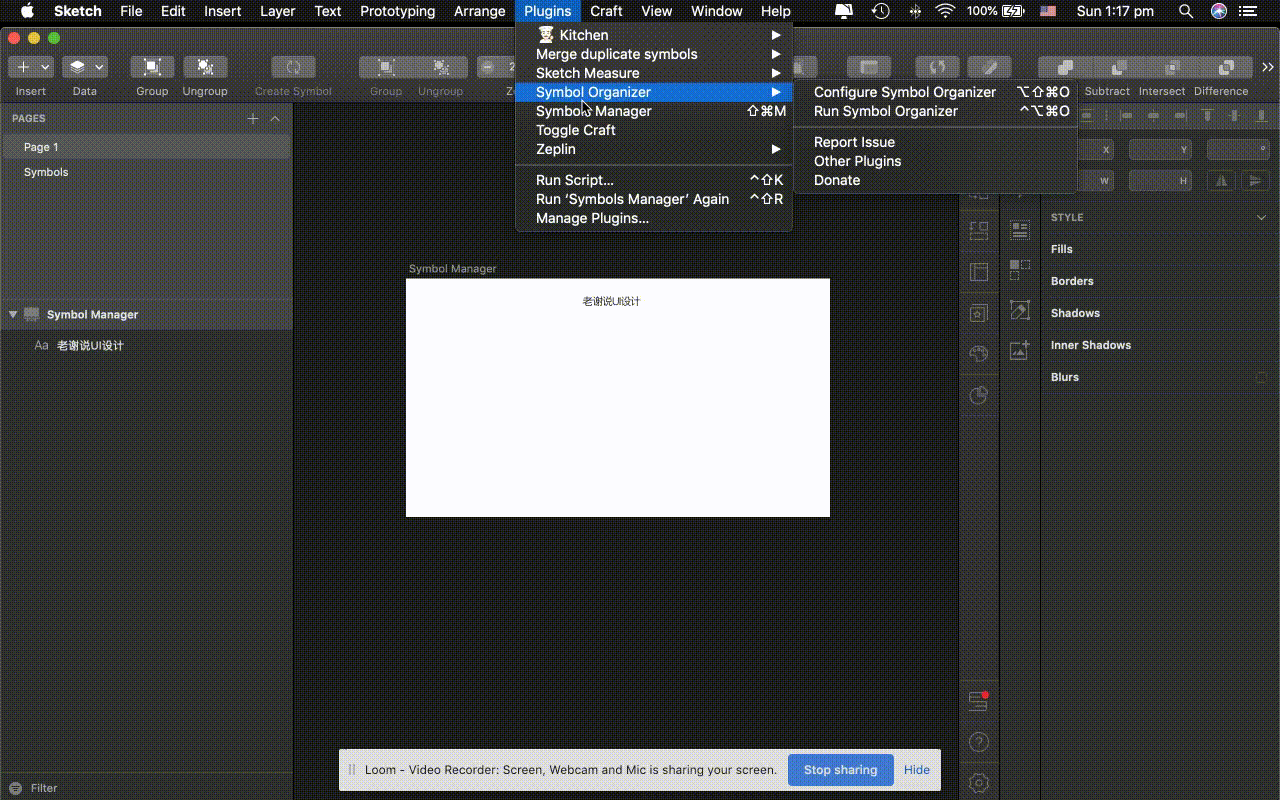Select Page 1 in pages list

pyautogui.click(x=146, y=147)
